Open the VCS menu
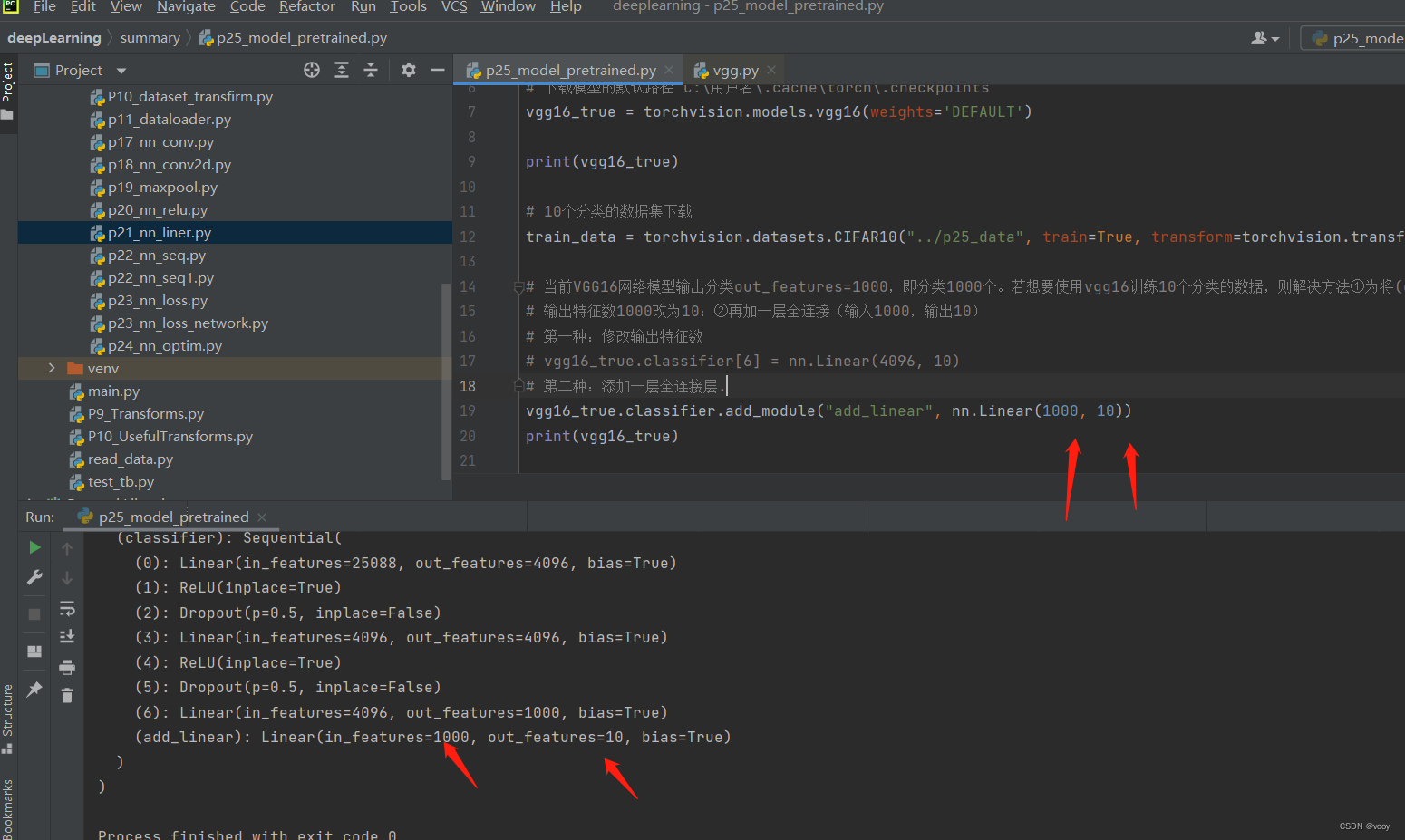Image resolution: width=1405 pixels, height=840 pixels. click(454, 6)
